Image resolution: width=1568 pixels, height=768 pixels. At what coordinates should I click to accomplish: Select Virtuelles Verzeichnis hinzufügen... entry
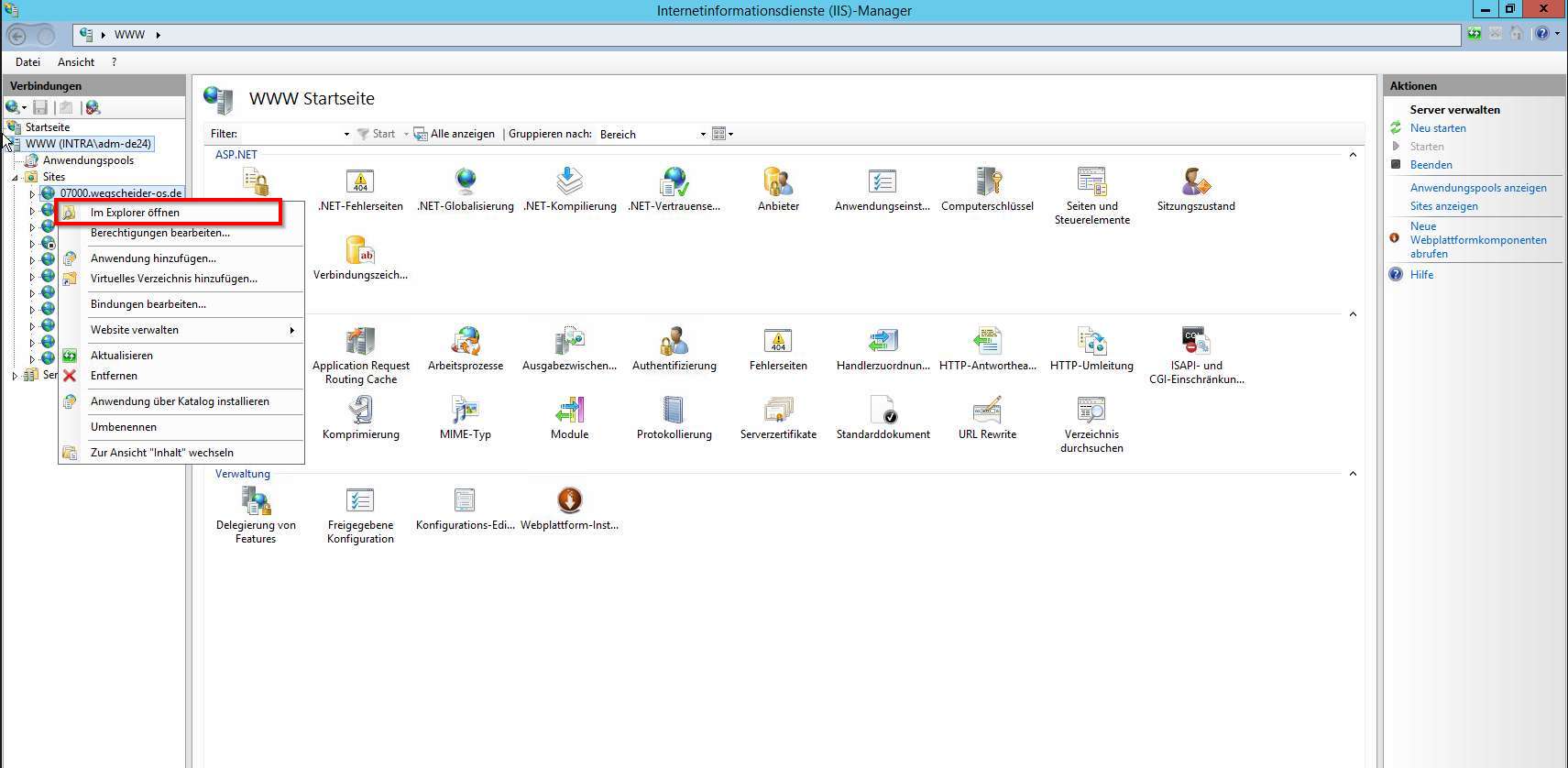[x=181, y=279]
